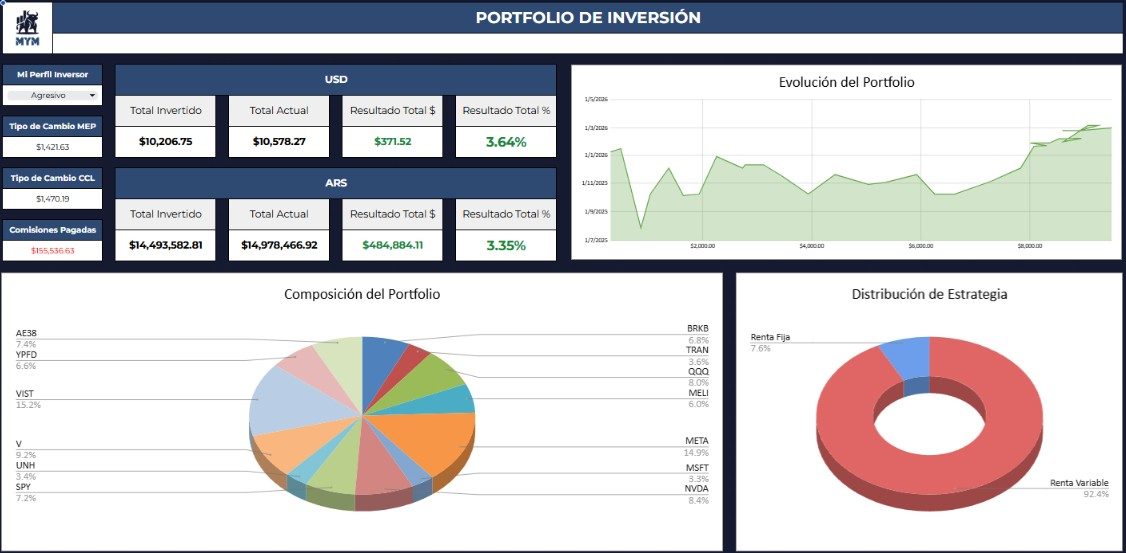Click USD Total Invertido column header
Screen dimensions: 1126x553
(x=165, y=111)
